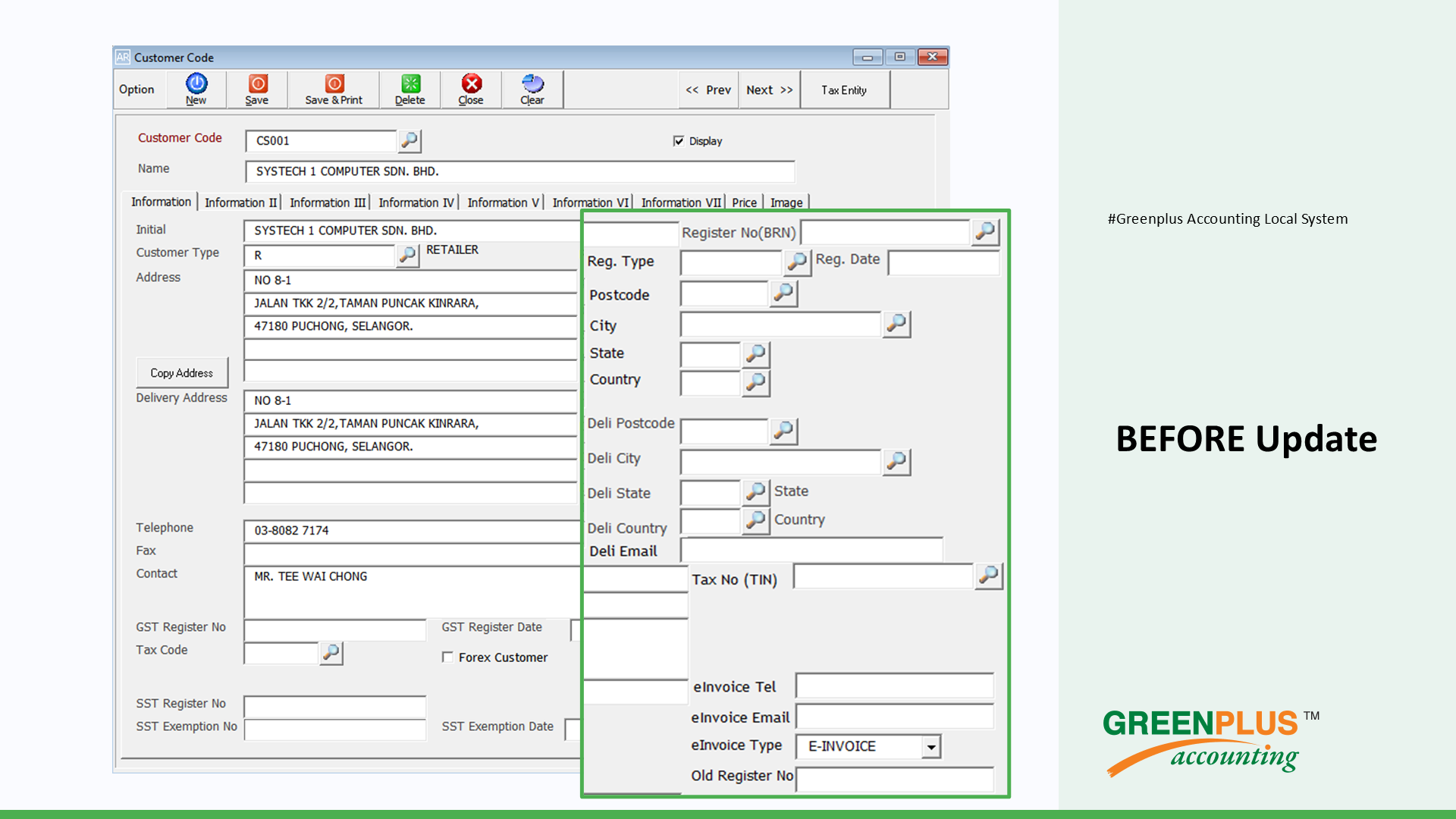Click the Telephone field 03-8082 7174

point(412,531)
